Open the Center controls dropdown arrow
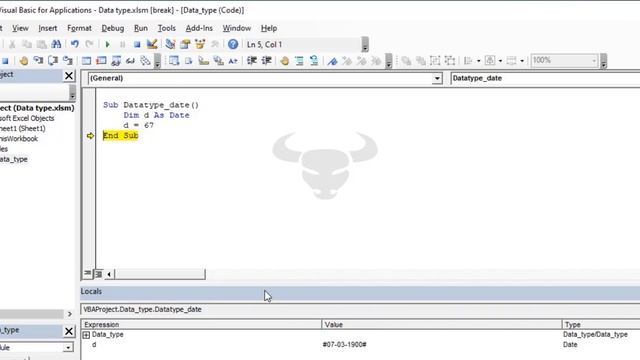This screenshot has width=640, height=360. coord(500,61)
